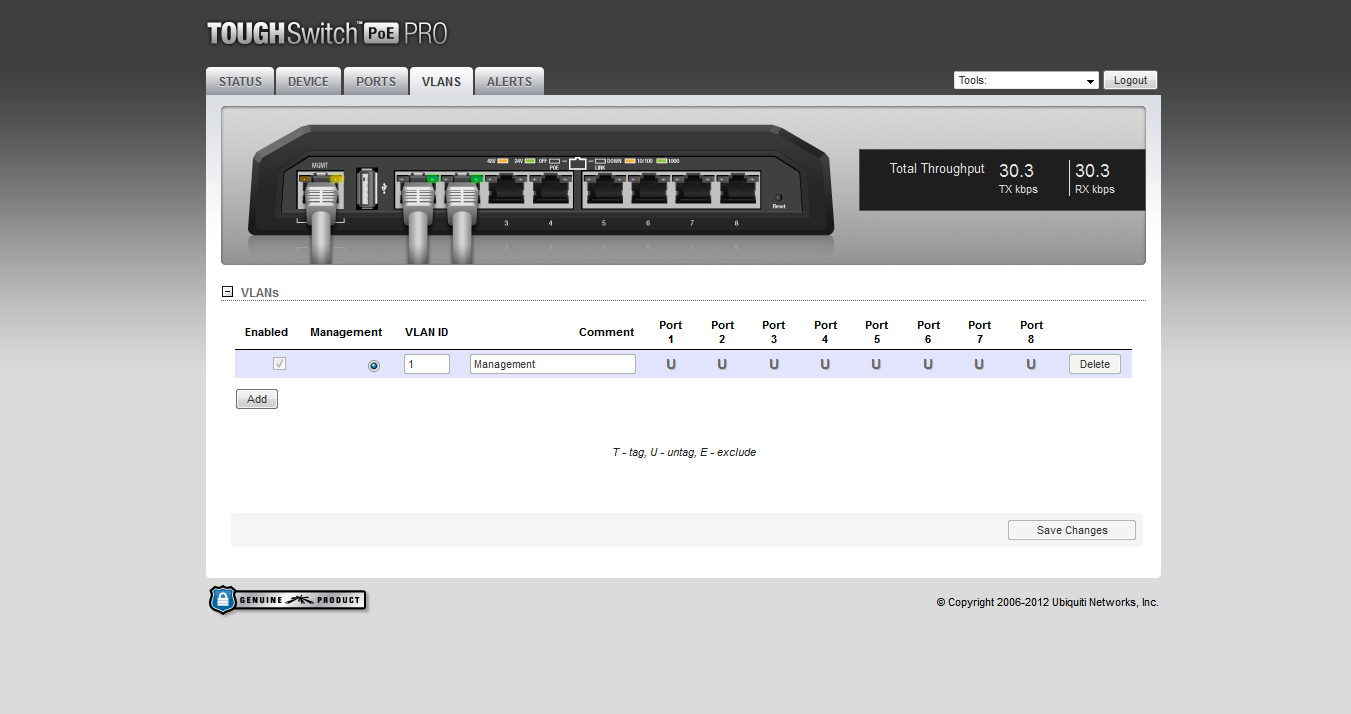Go to the PORTS tab
This screenshot has width=1351, height=714.
(x=376, y=82)
